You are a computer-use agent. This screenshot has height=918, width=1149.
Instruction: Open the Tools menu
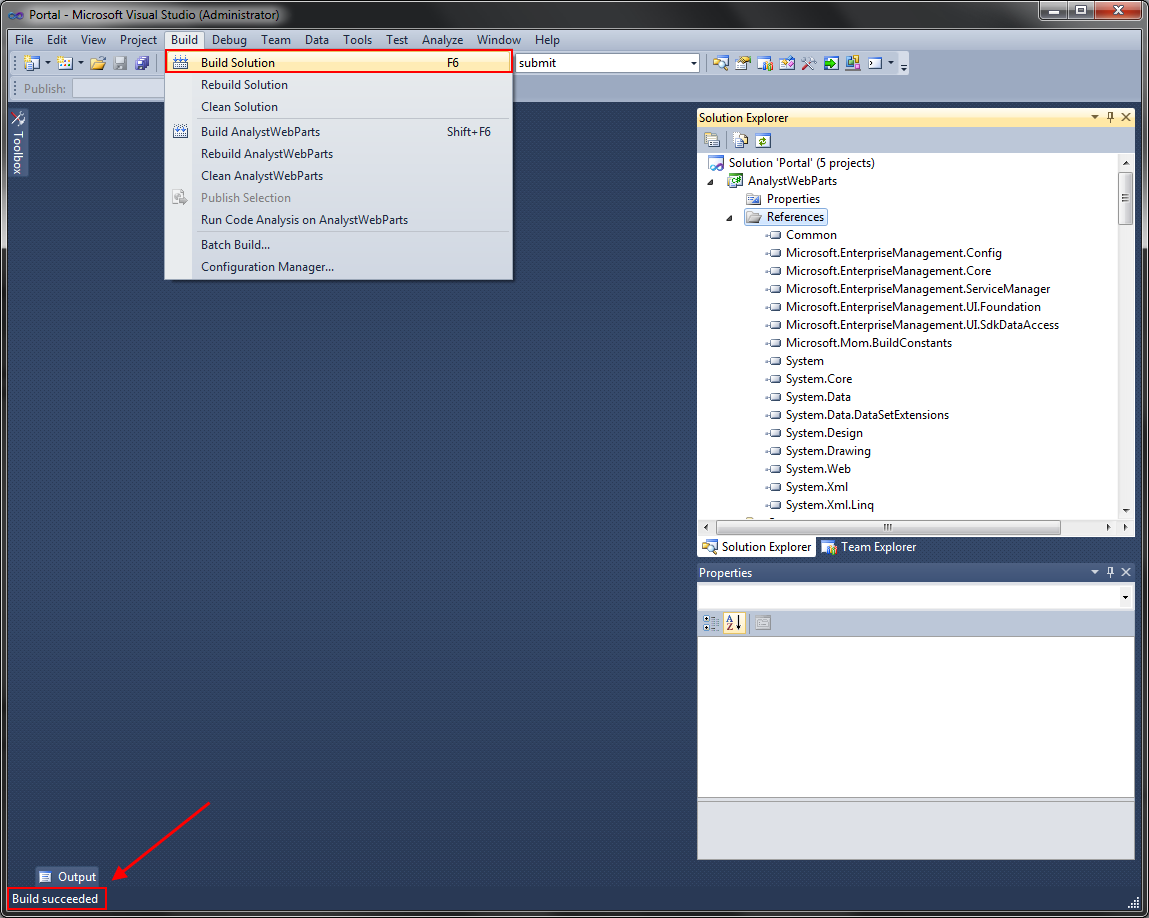pos(358,40)
